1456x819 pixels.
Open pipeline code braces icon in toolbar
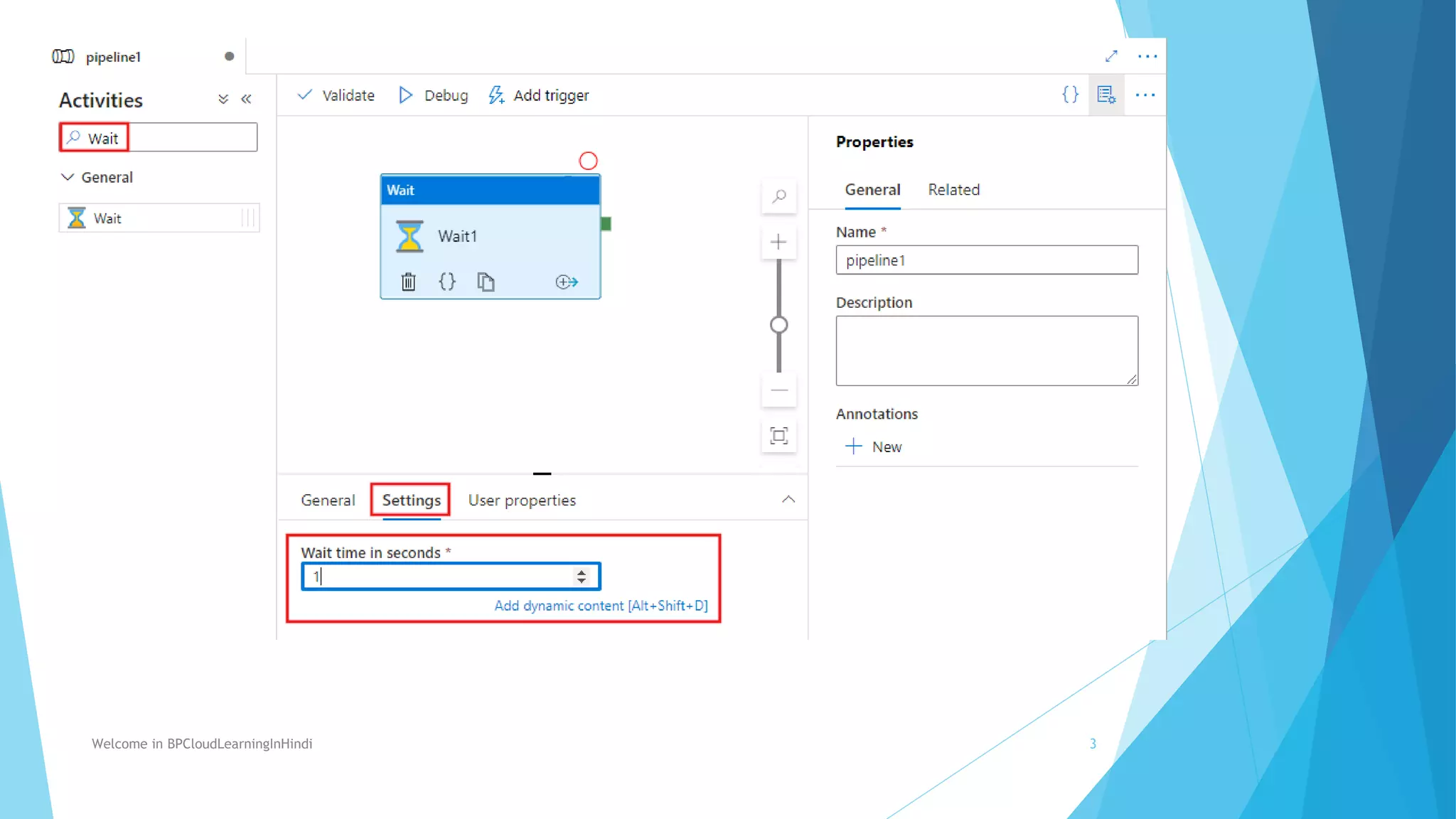pyautogui.click(x=1070, y=95)
